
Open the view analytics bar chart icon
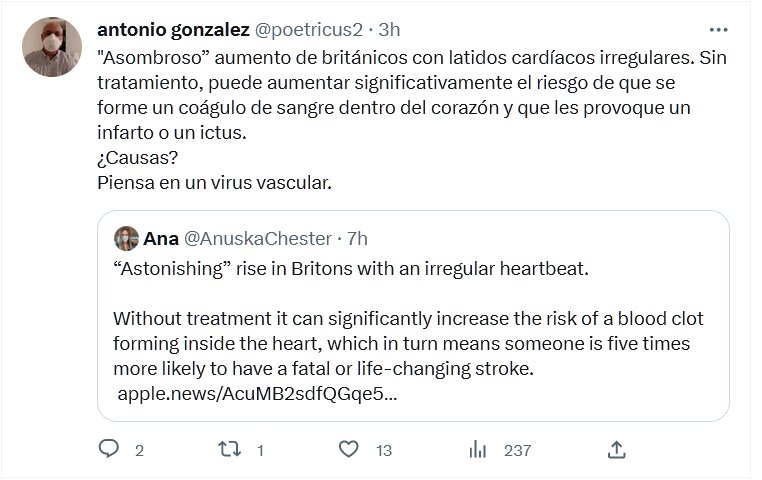point(478,450)
